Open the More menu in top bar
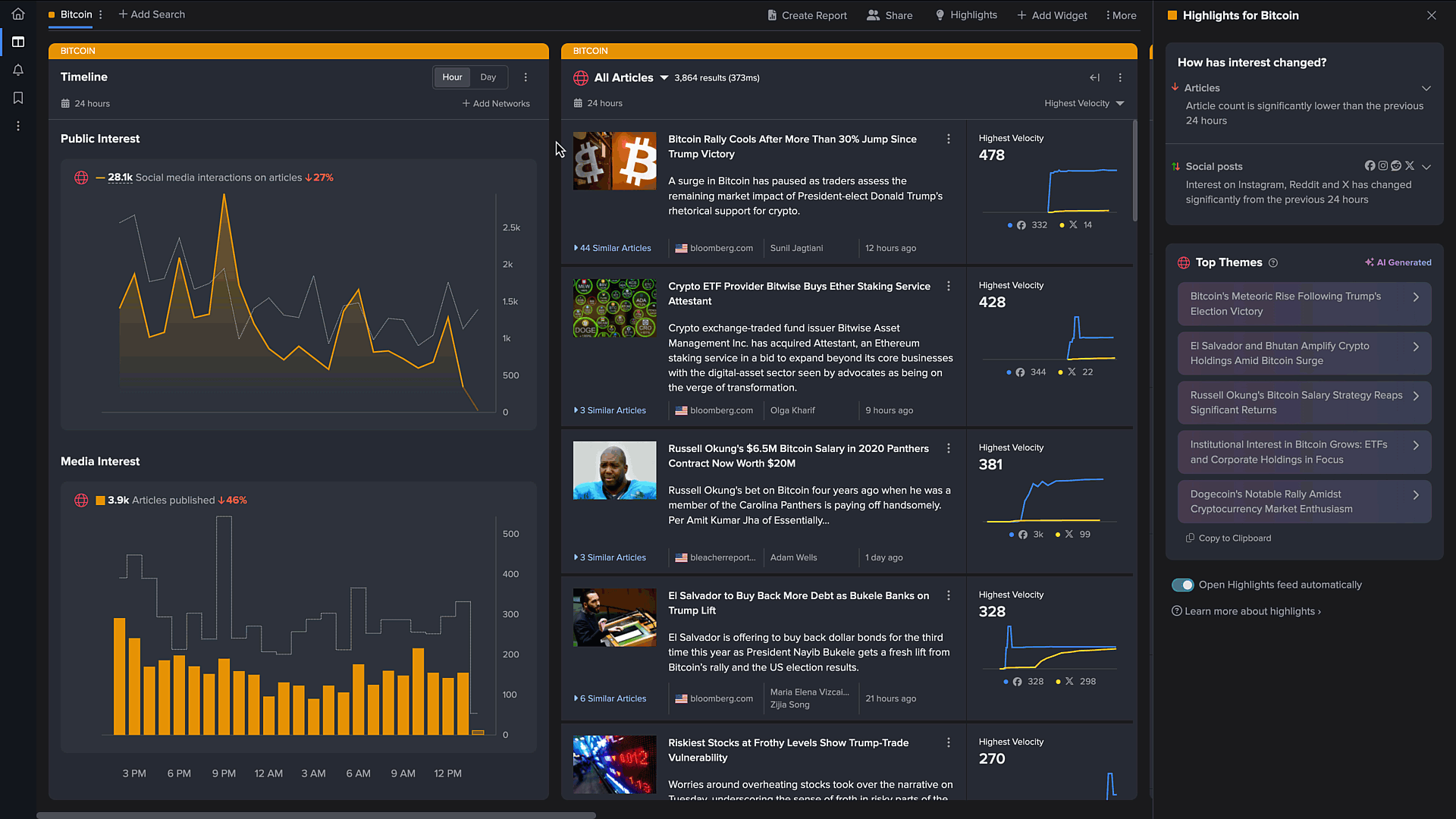The width and height of the screenshot is (1456, 819). point(1121,15)
